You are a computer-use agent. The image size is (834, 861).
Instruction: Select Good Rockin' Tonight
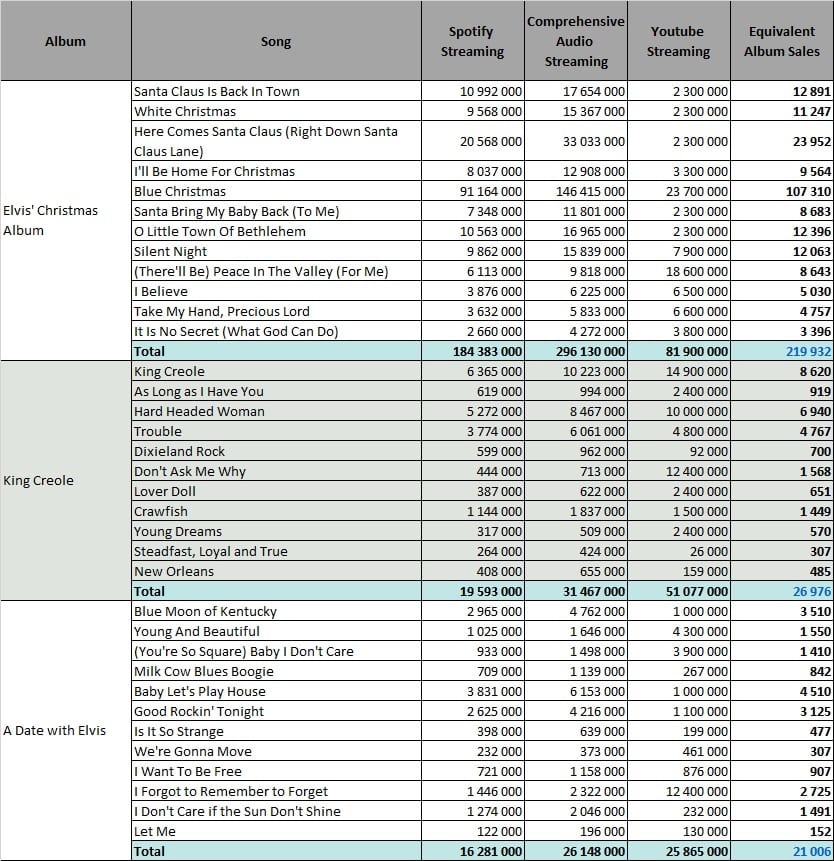[276, 711]
